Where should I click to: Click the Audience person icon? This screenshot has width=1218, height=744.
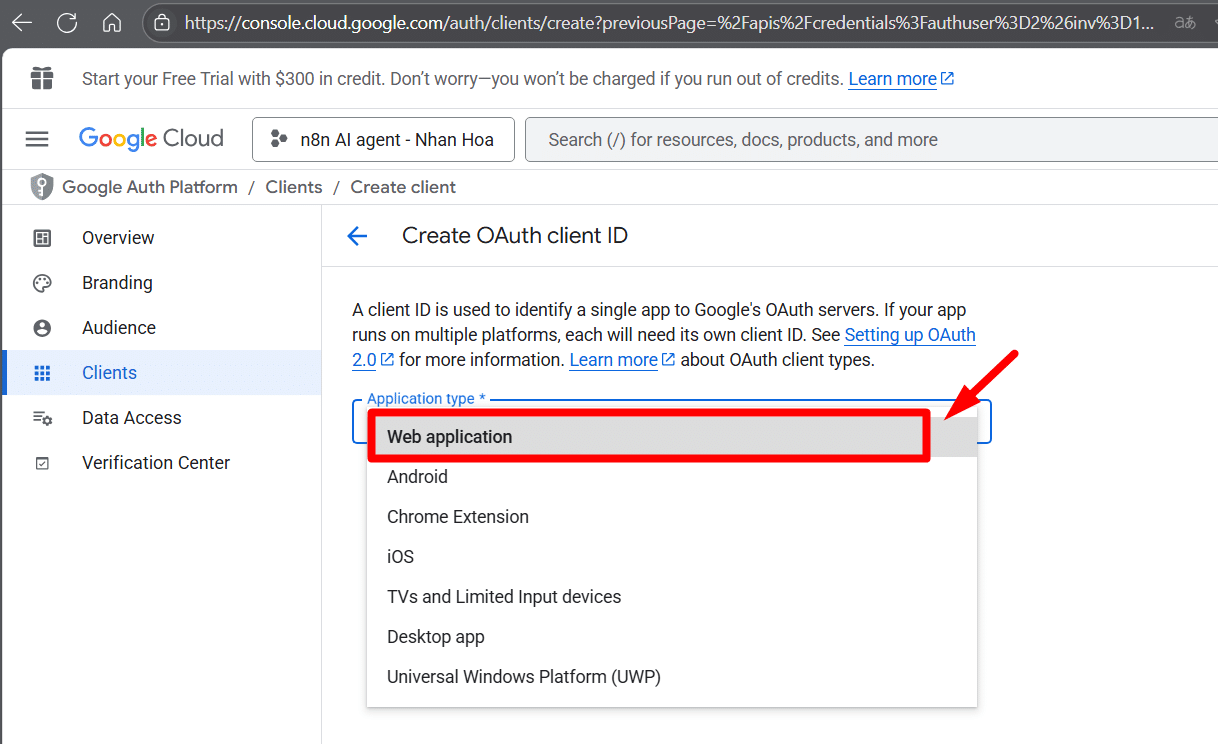42,328
